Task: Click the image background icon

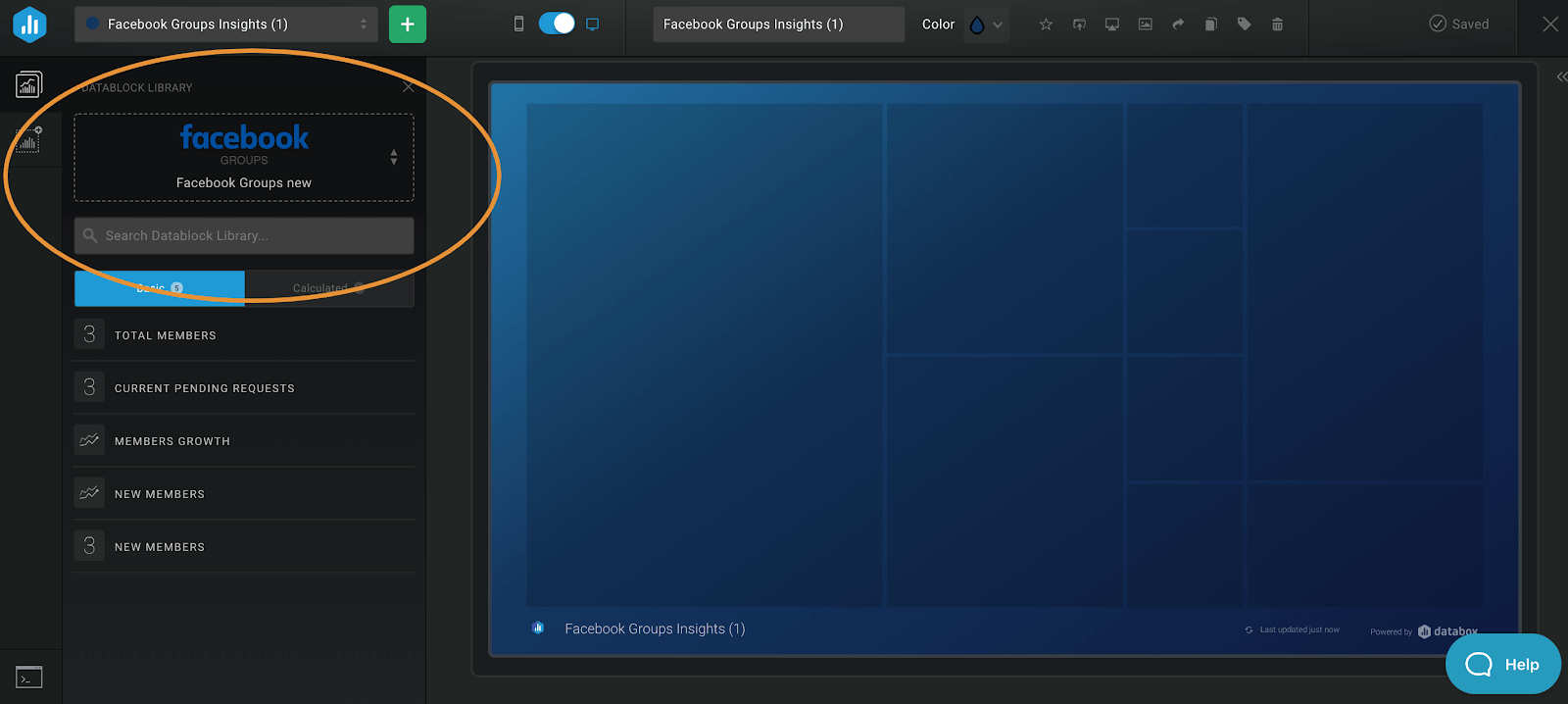Action: 1145,25
